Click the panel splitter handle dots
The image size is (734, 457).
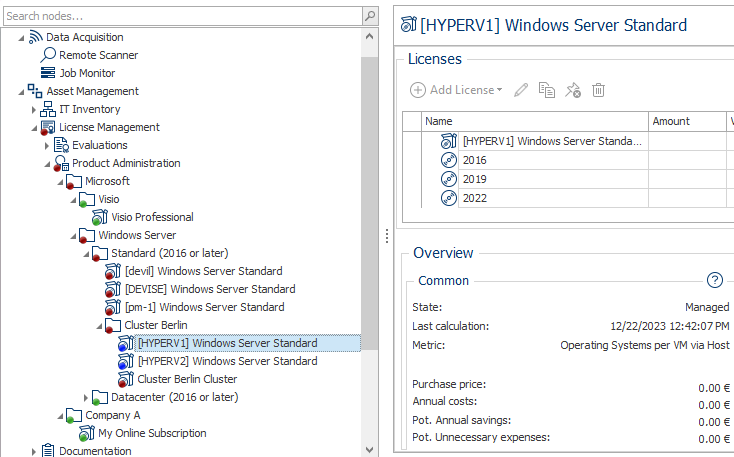387,236
